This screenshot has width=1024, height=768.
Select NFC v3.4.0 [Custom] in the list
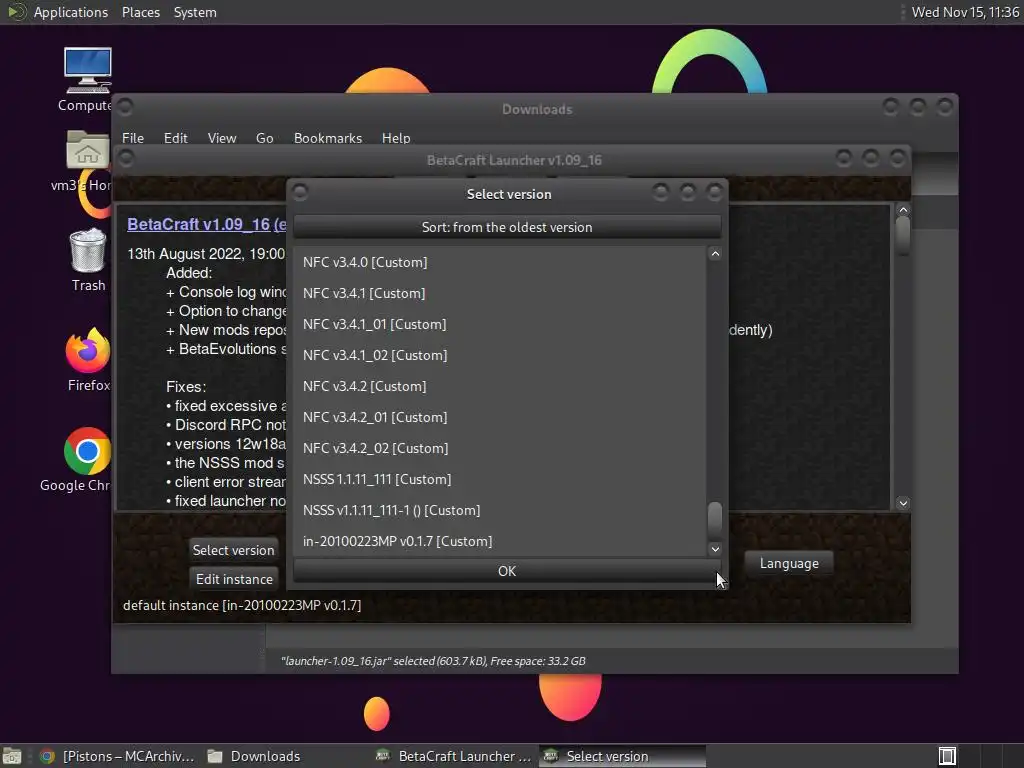[x=500, y=262]
